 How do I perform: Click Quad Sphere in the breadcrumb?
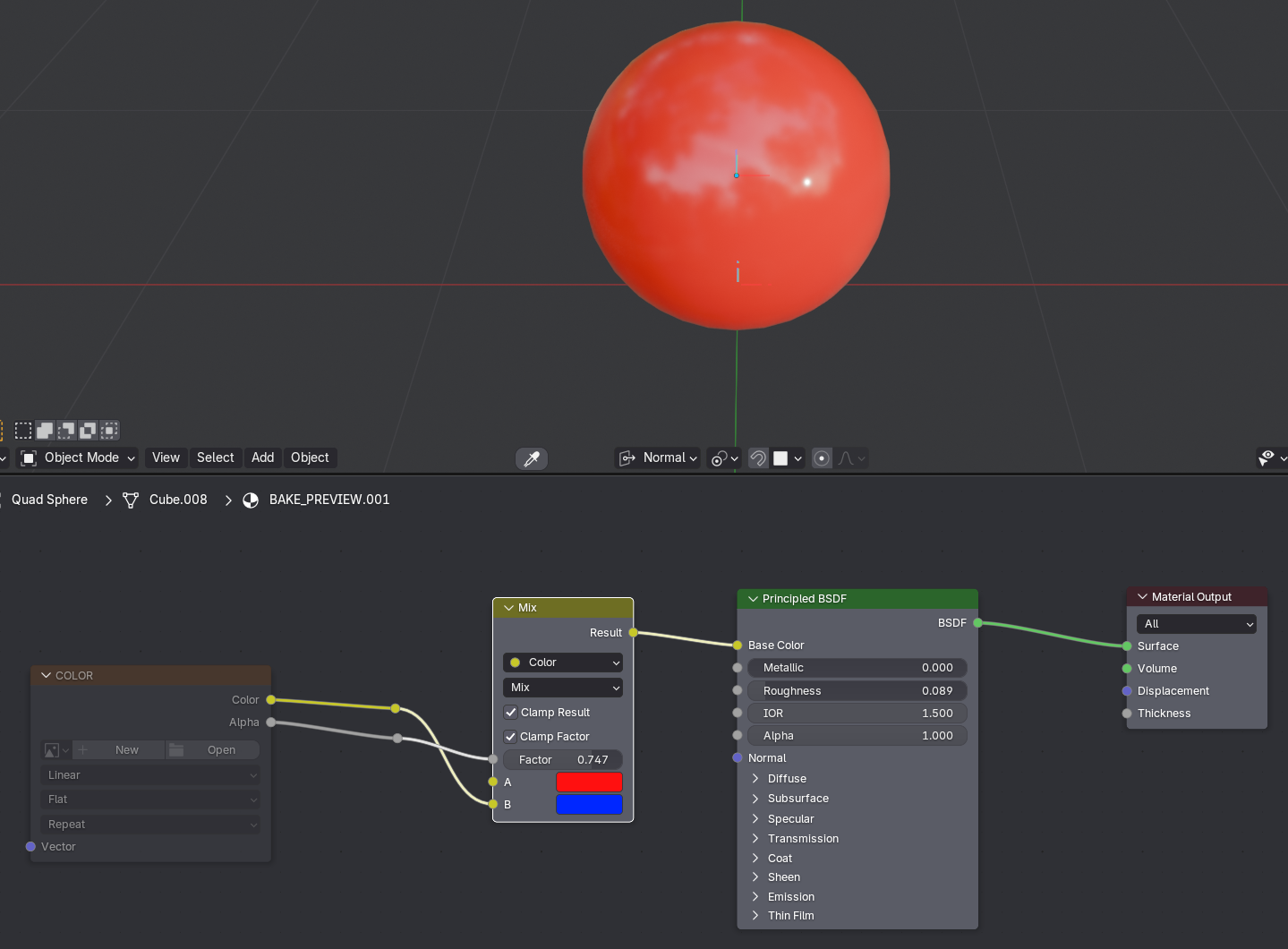(x=49, y=500)
